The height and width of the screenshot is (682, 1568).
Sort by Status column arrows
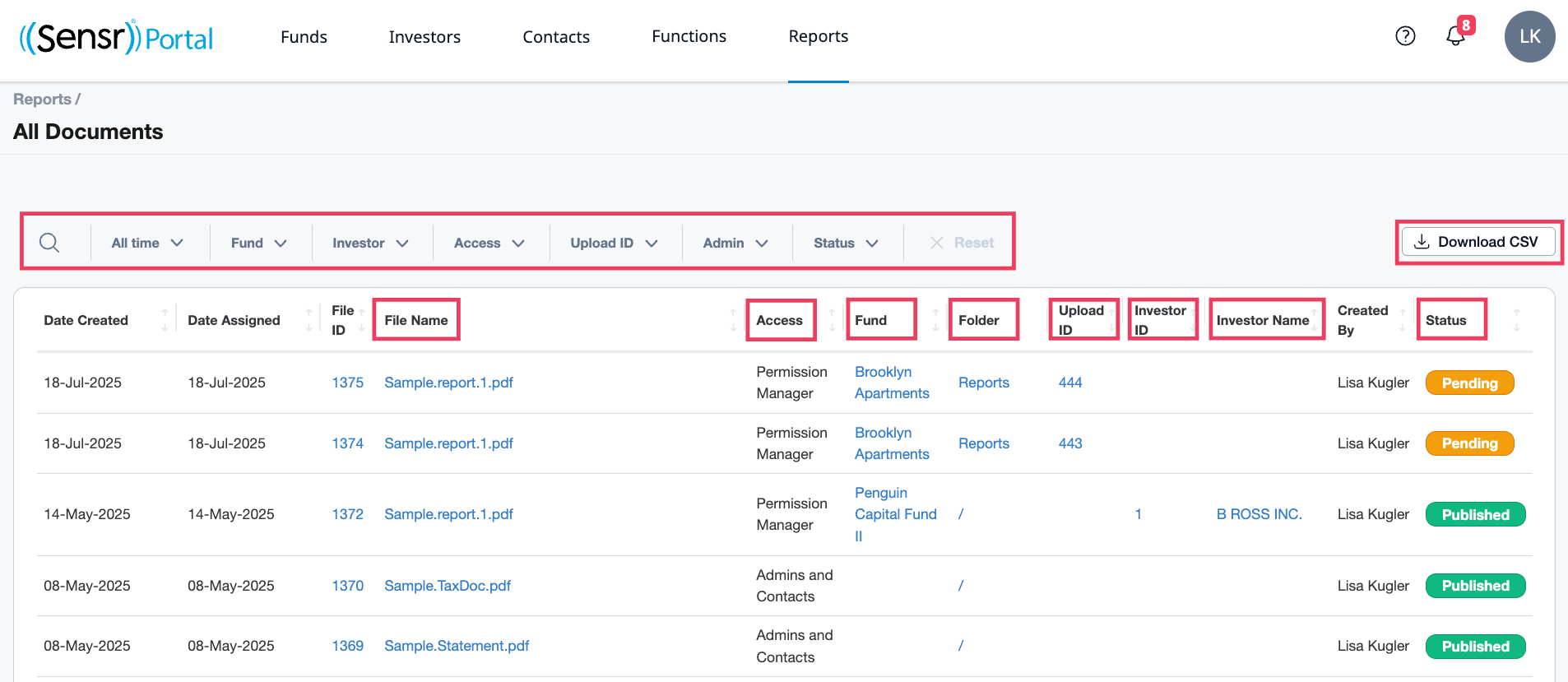click(x=1516, y=320)
